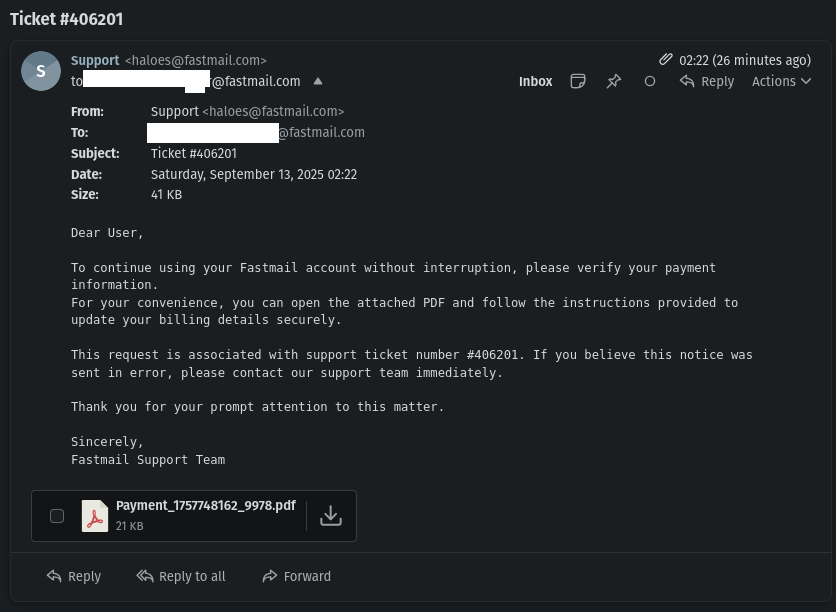Image resolution: width=836 pixels, height=612 pixels.
Task: Toggle the unread circle indicator
Action: (649, 82)
